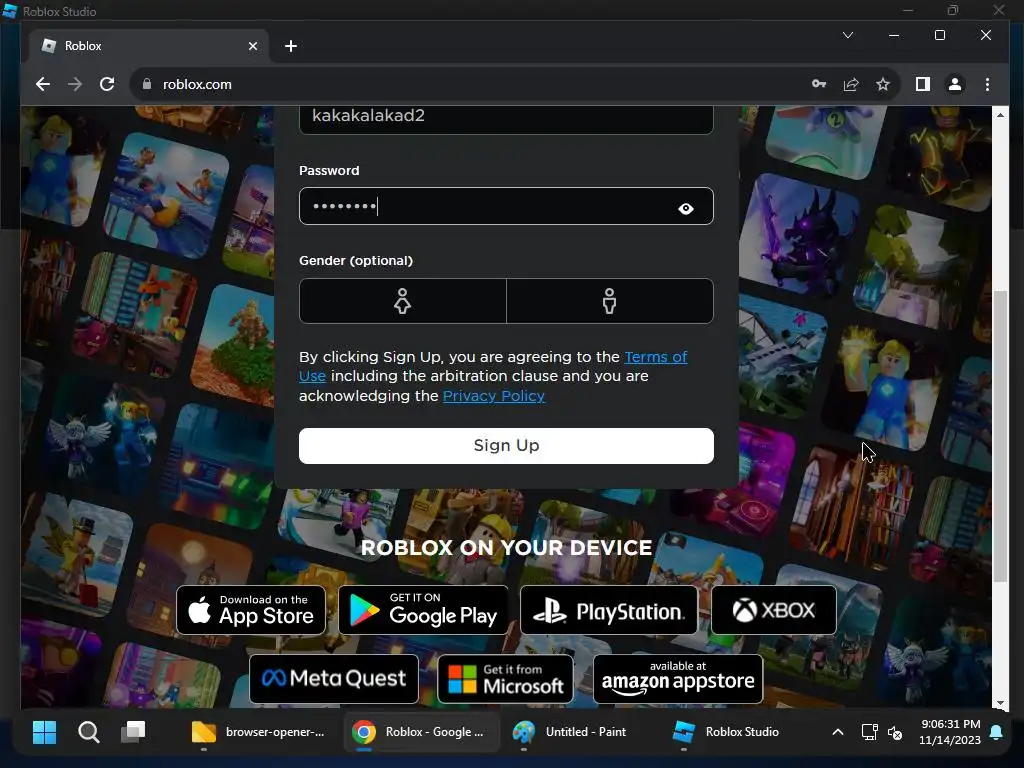The image size is (1024, 768).
Task: Open the browser side panel icon
Action: tap(923, 84)
